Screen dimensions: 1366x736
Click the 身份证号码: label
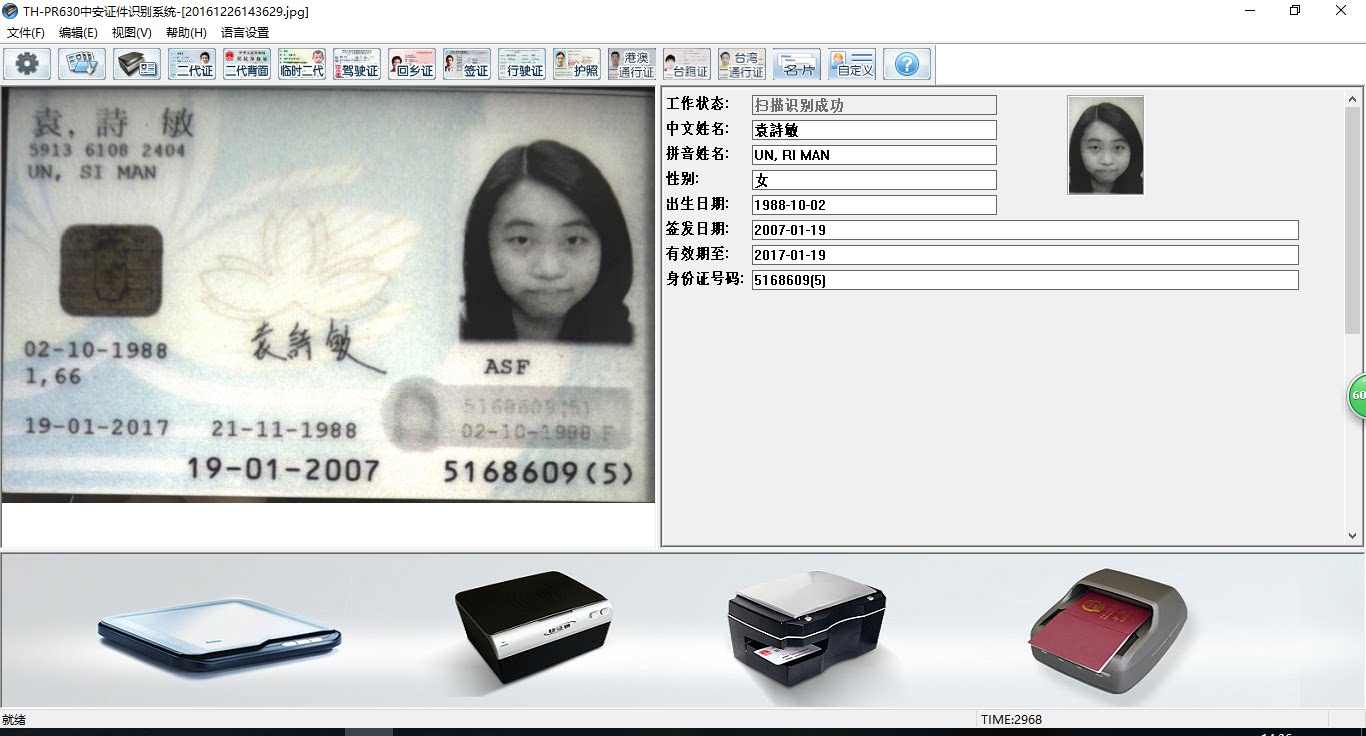[705, 279]
